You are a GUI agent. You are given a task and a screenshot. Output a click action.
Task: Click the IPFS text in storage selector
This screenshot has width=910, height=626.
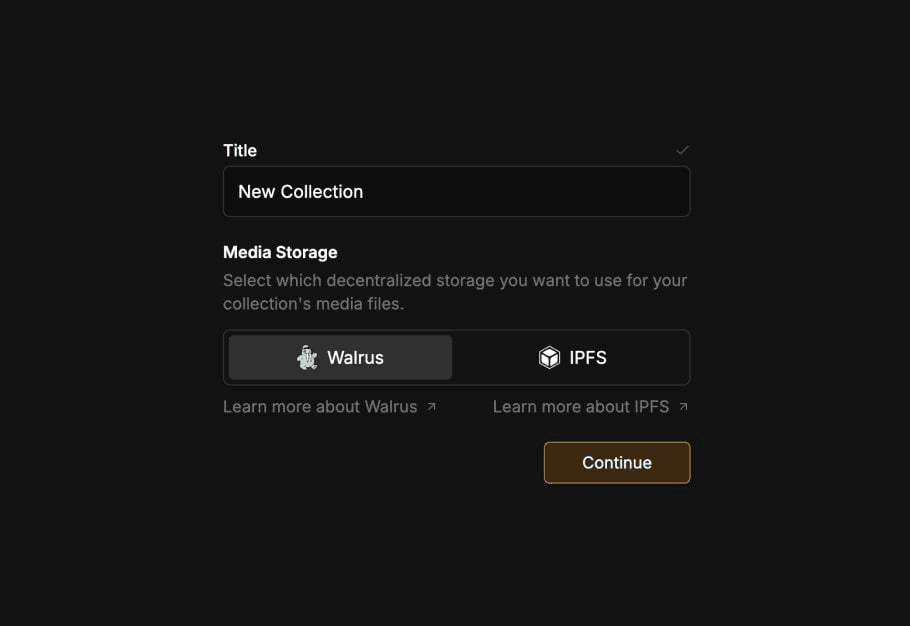tap(588, 357)
